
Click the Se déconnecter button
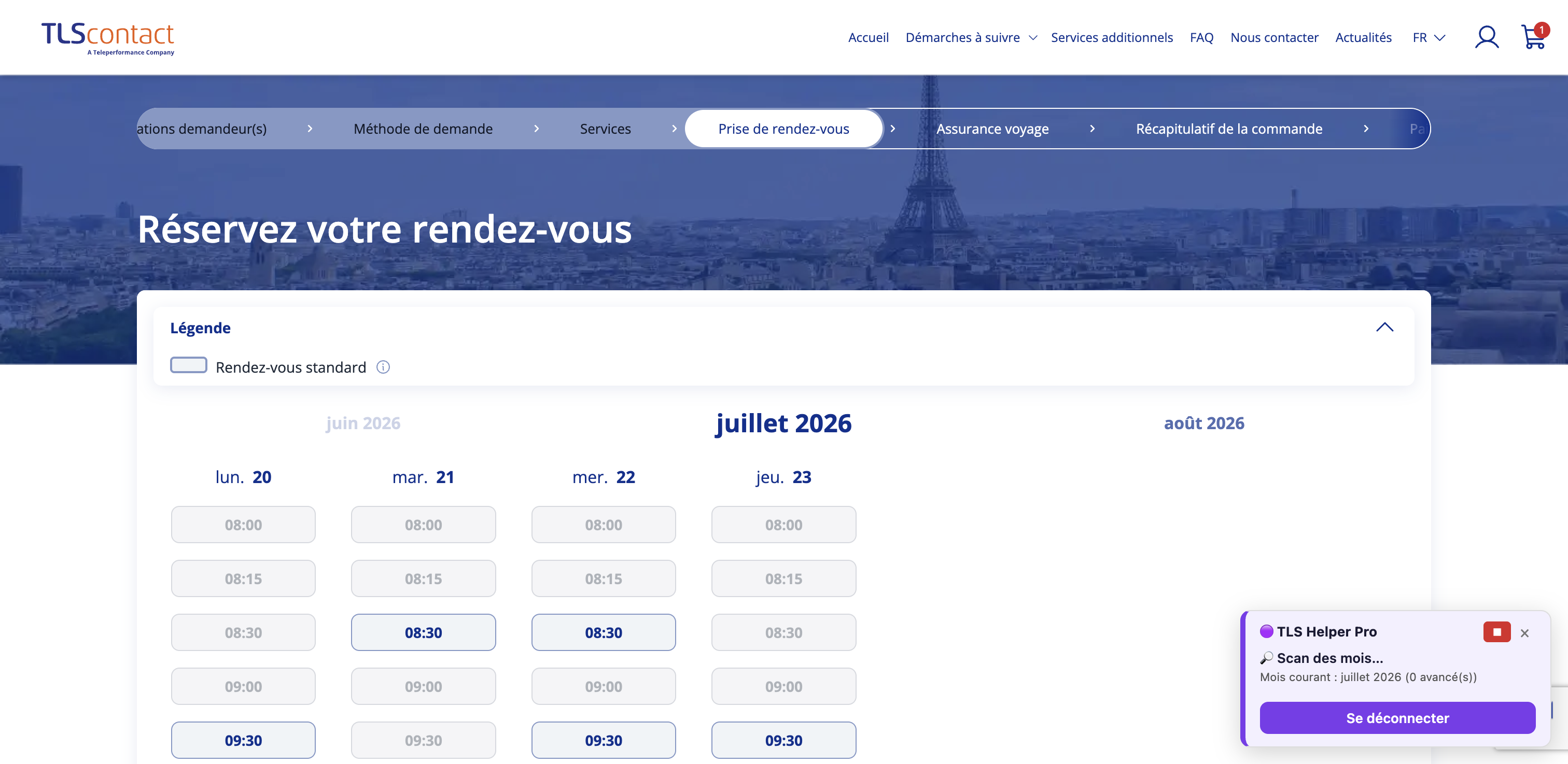(x=1397, y=718)
